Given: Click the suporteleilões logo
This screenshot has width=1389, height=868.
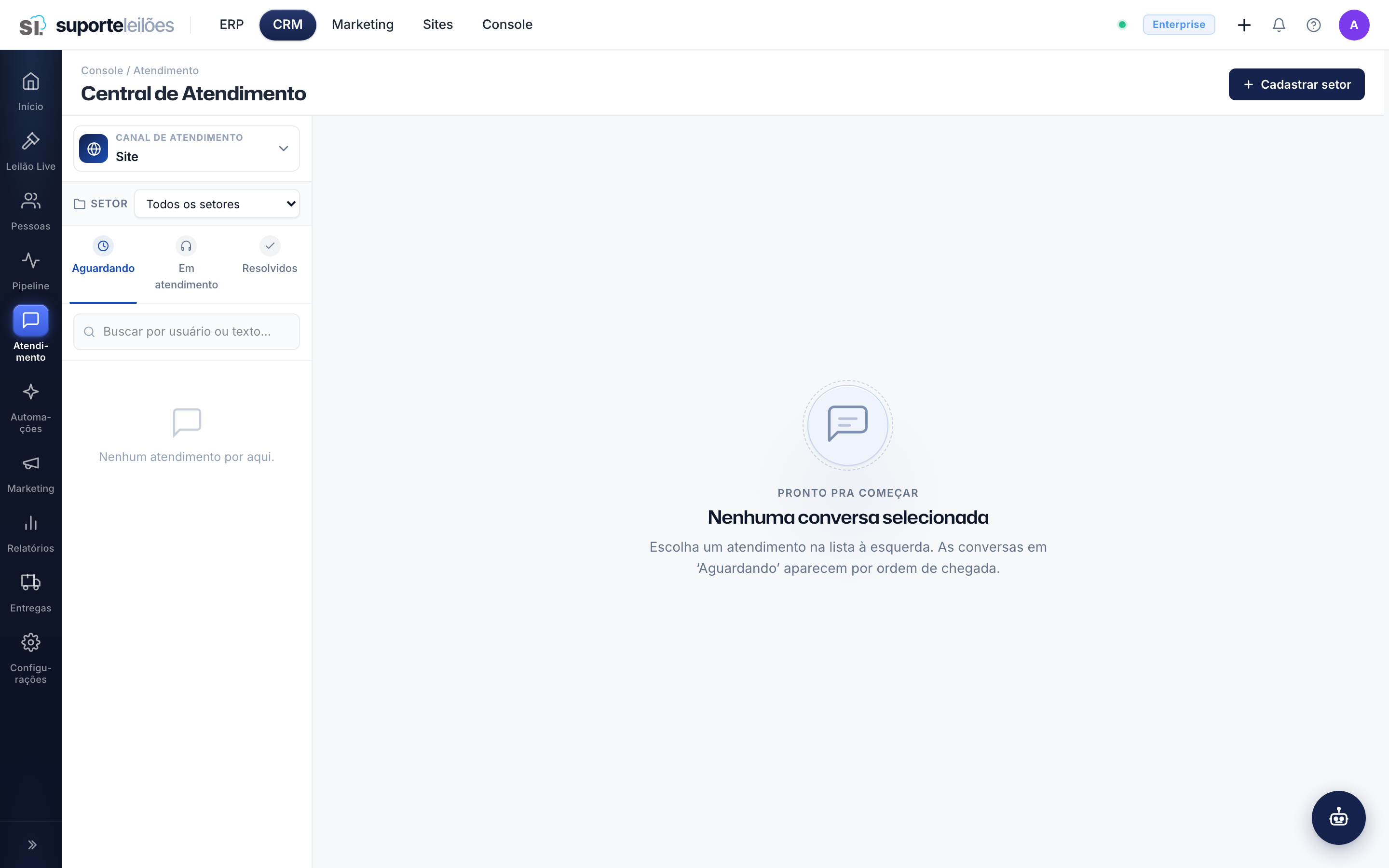Looking at the screenshot, I should [97, 25].
